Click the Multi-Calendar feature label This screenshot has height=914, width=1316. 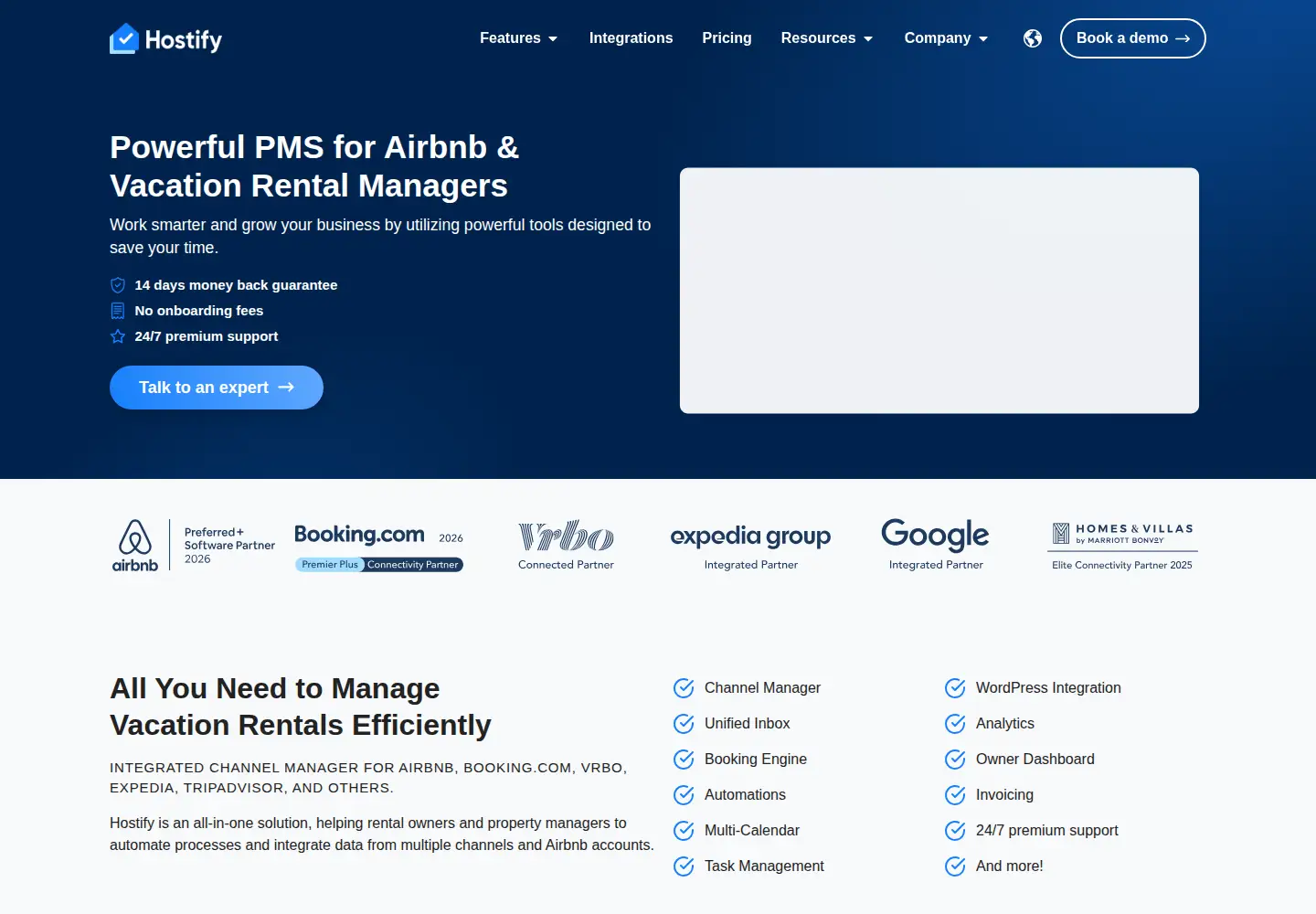(x=752, y=831)
